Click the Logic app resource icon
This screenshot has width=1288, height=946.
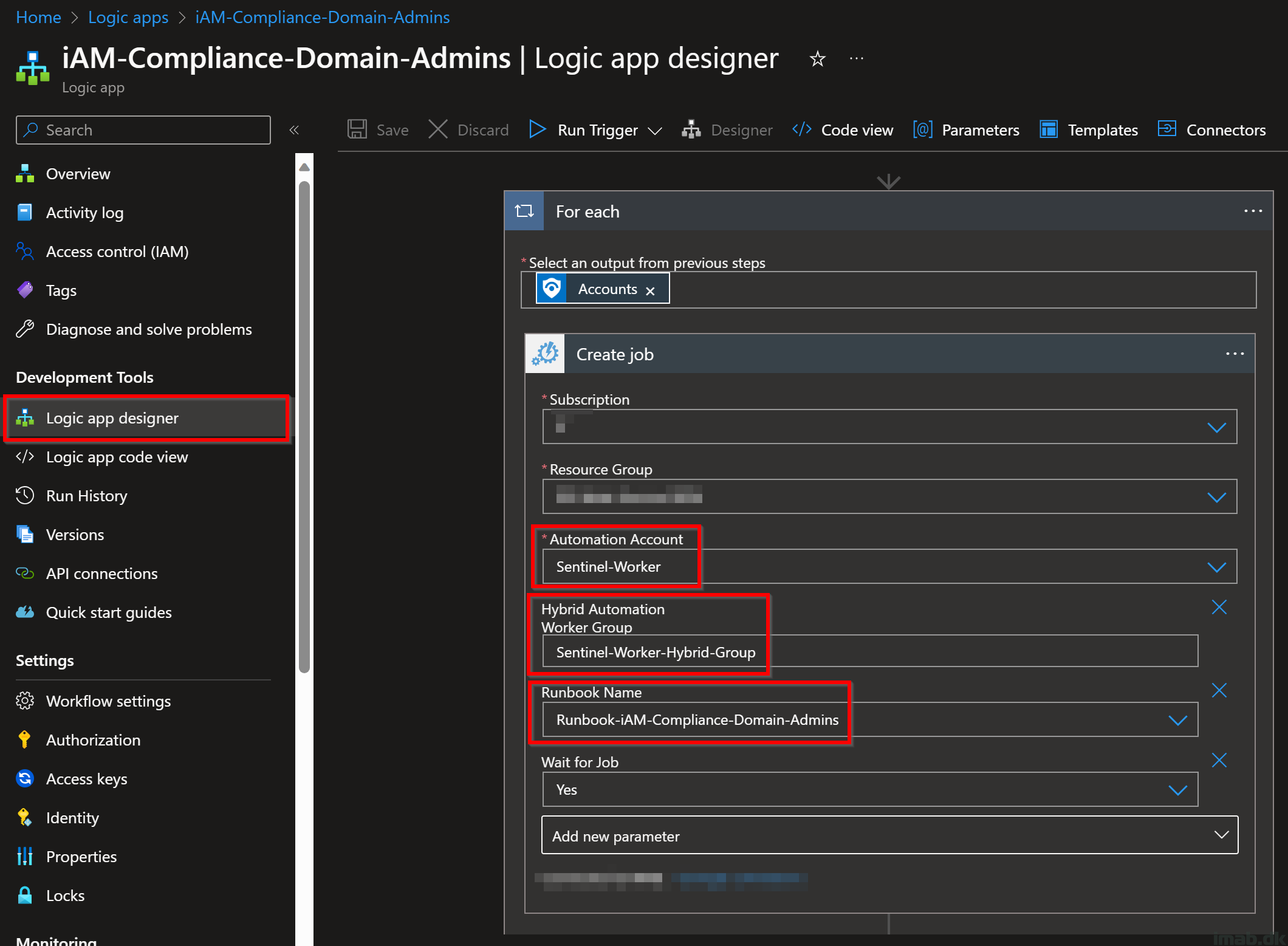33,67
